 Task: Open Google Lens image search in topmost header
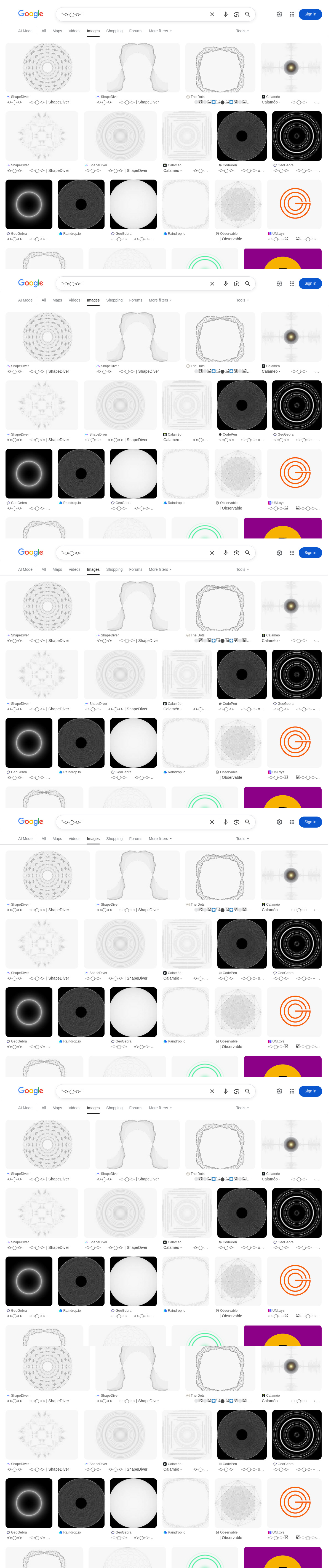(237, 14)
